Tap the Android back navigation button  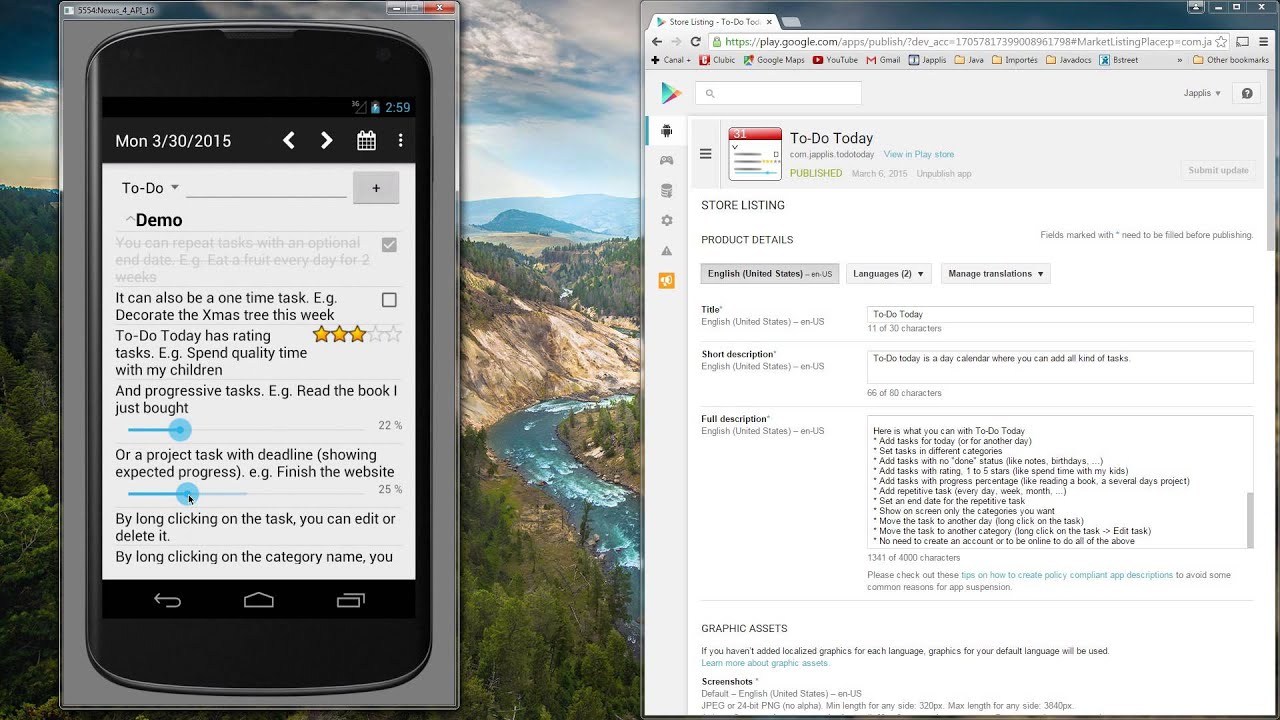pos(167,600)
